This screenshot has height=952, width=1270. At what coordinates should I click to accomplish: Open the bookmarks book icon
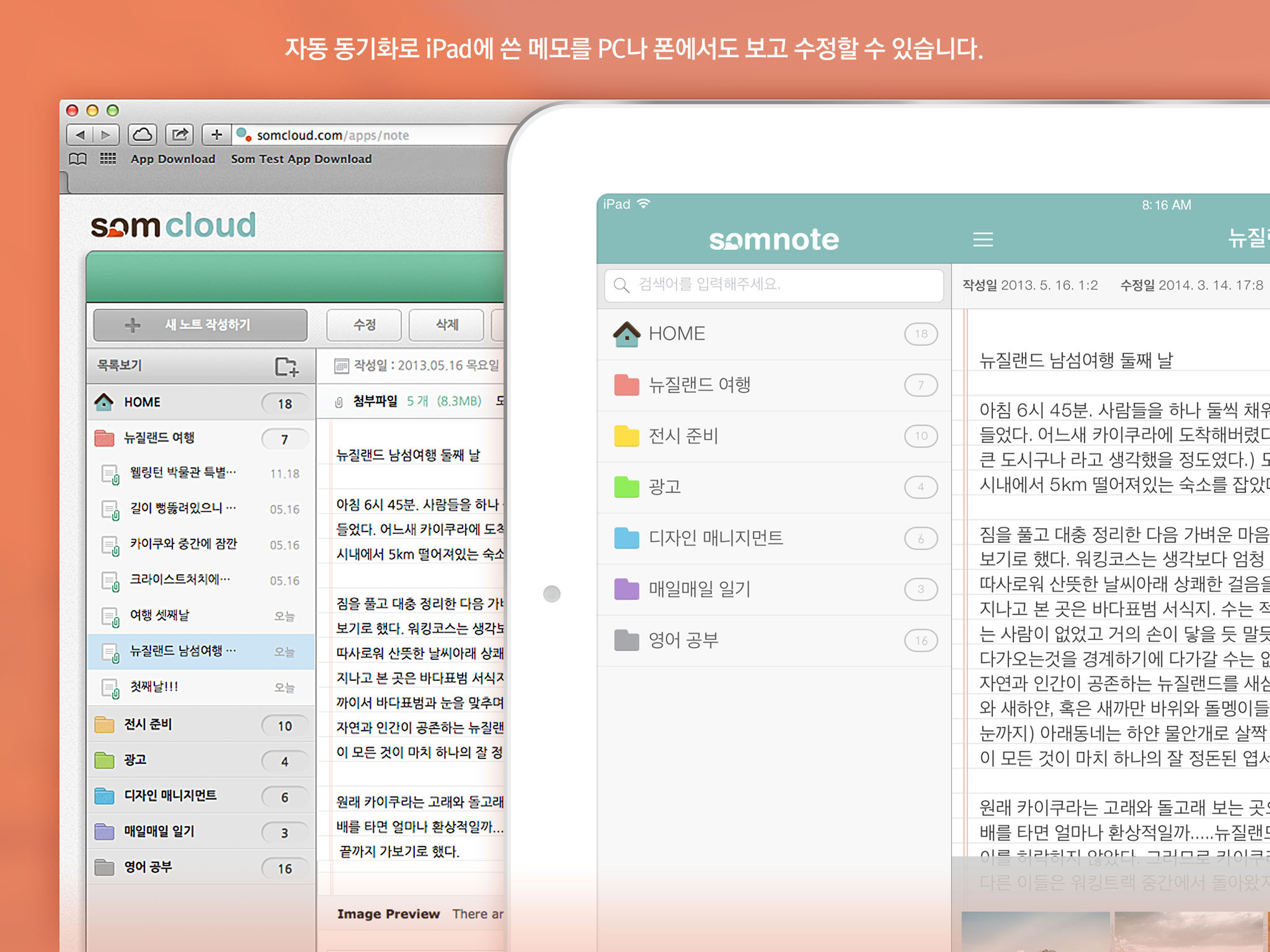click(x=78, y=159)
